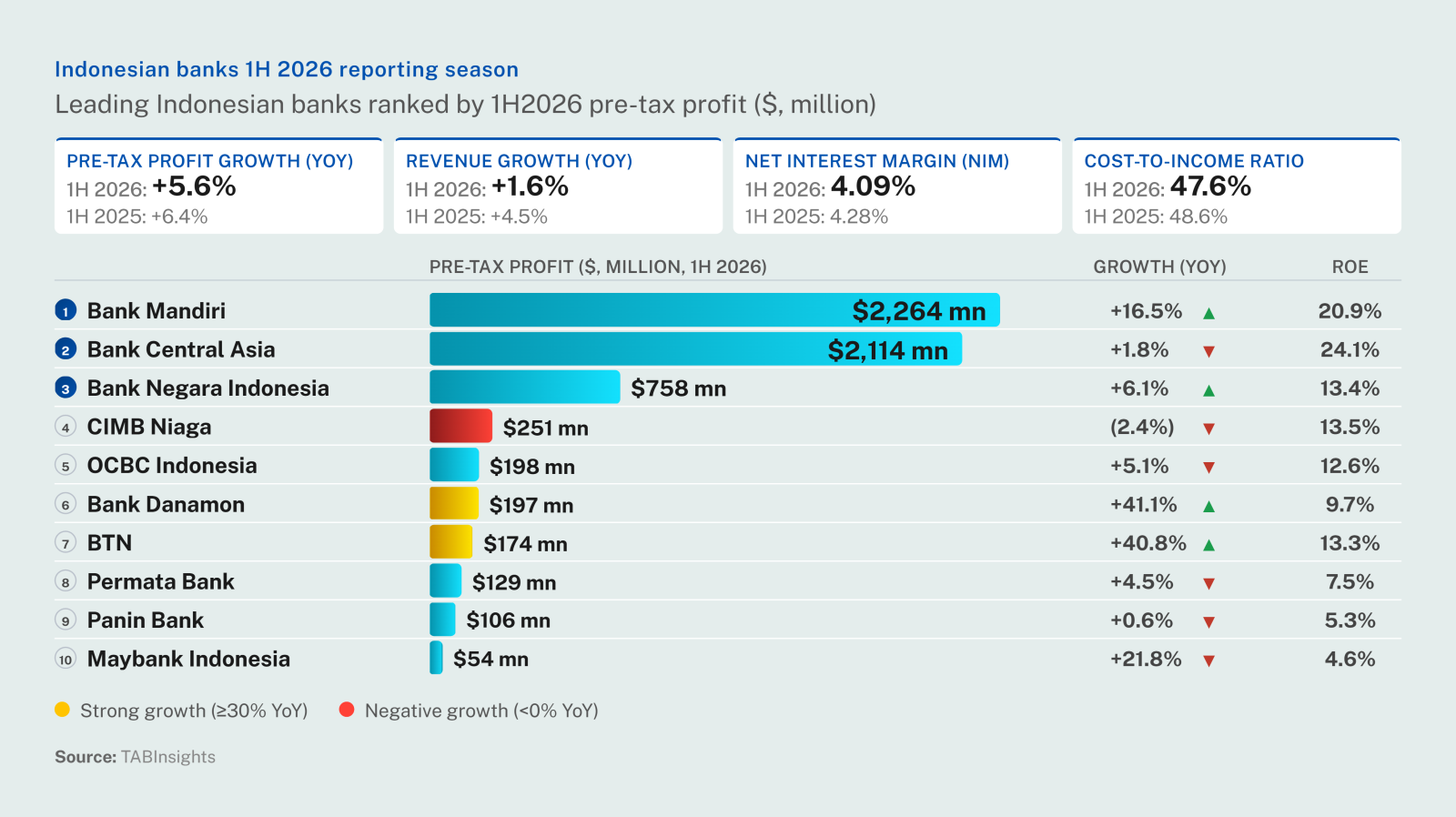Click the Strong growth legend label
The height and width of the screenshot is (817, 1456).
click(194, 711)
